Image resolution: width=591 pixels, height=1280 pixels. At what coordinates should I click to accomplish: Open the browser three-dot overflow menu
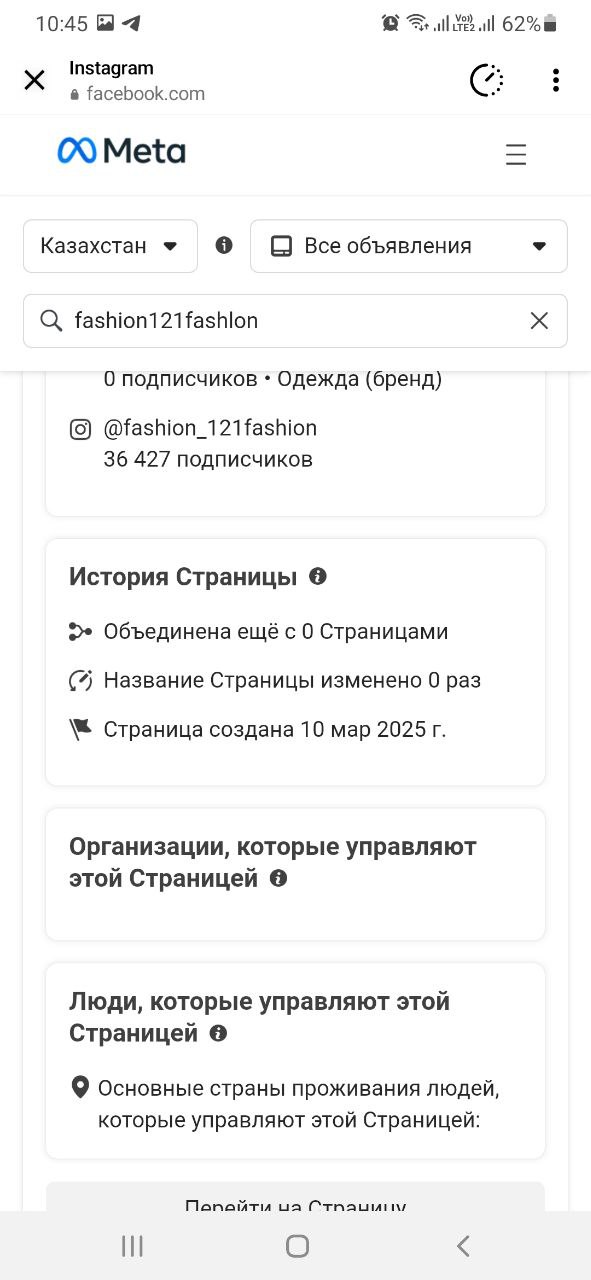point(555,80)
